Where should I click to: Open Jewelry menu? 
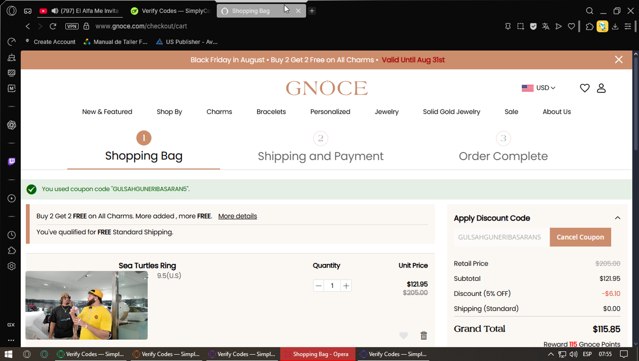pyautogui.click(x=386, y=112)
